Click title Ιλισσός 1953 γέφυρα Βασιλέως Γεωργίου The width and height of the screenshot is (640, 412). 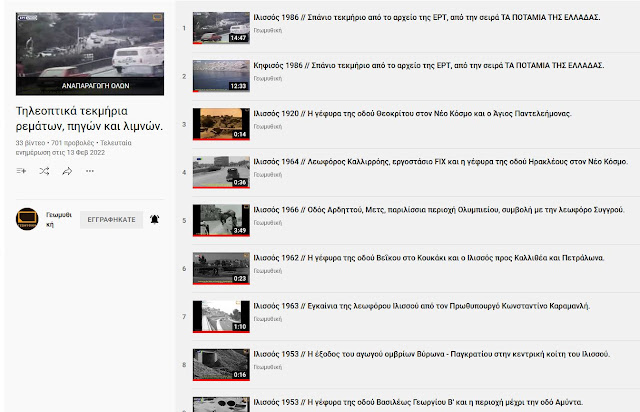[418, 402]
